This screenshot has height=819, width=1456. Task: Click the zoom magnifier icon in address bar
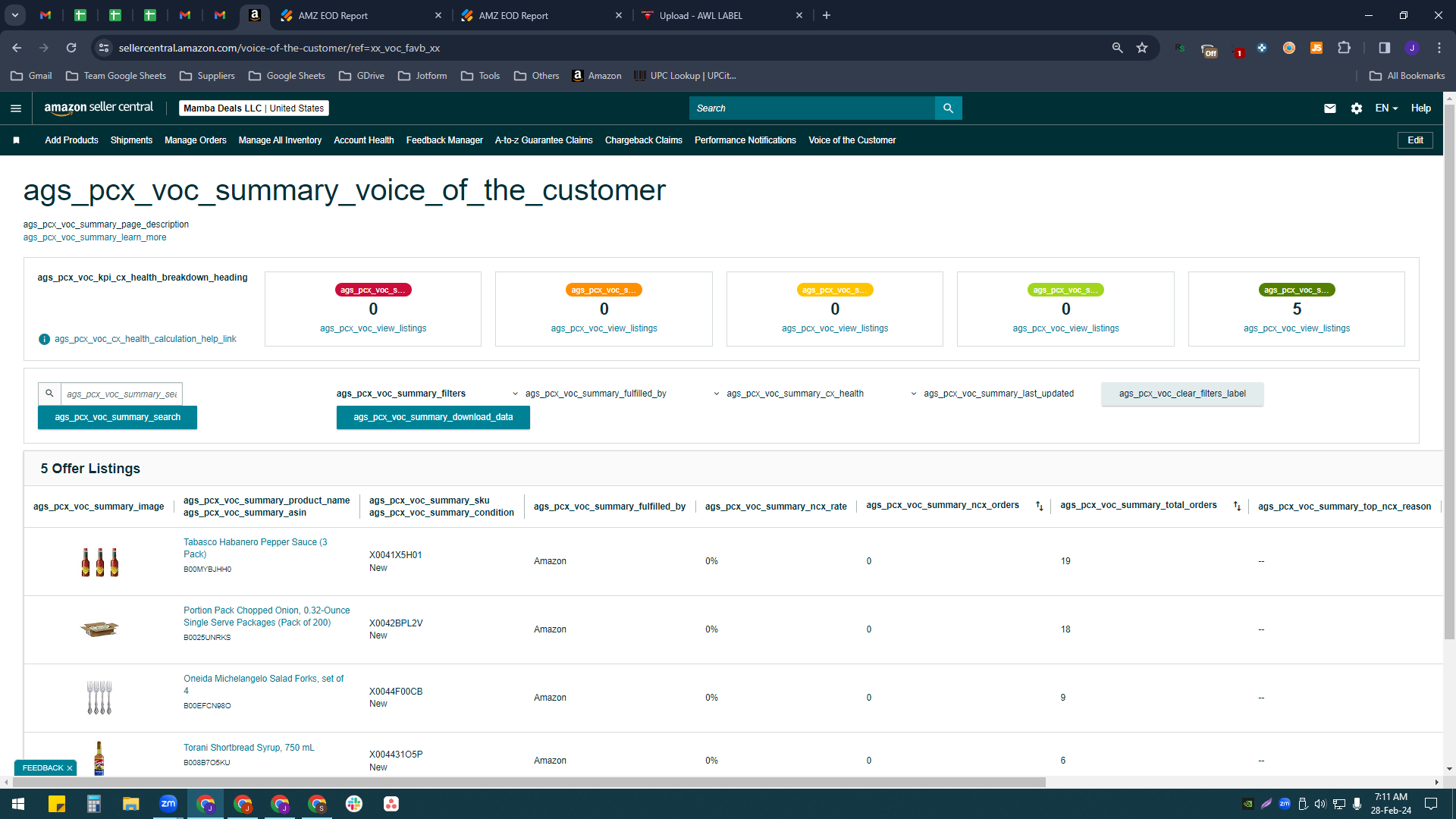pos(1117,48)
